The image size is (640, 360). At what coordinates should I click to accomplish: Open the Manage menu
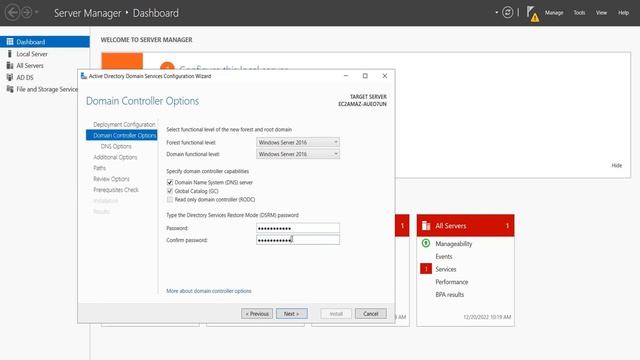(554, 13)
